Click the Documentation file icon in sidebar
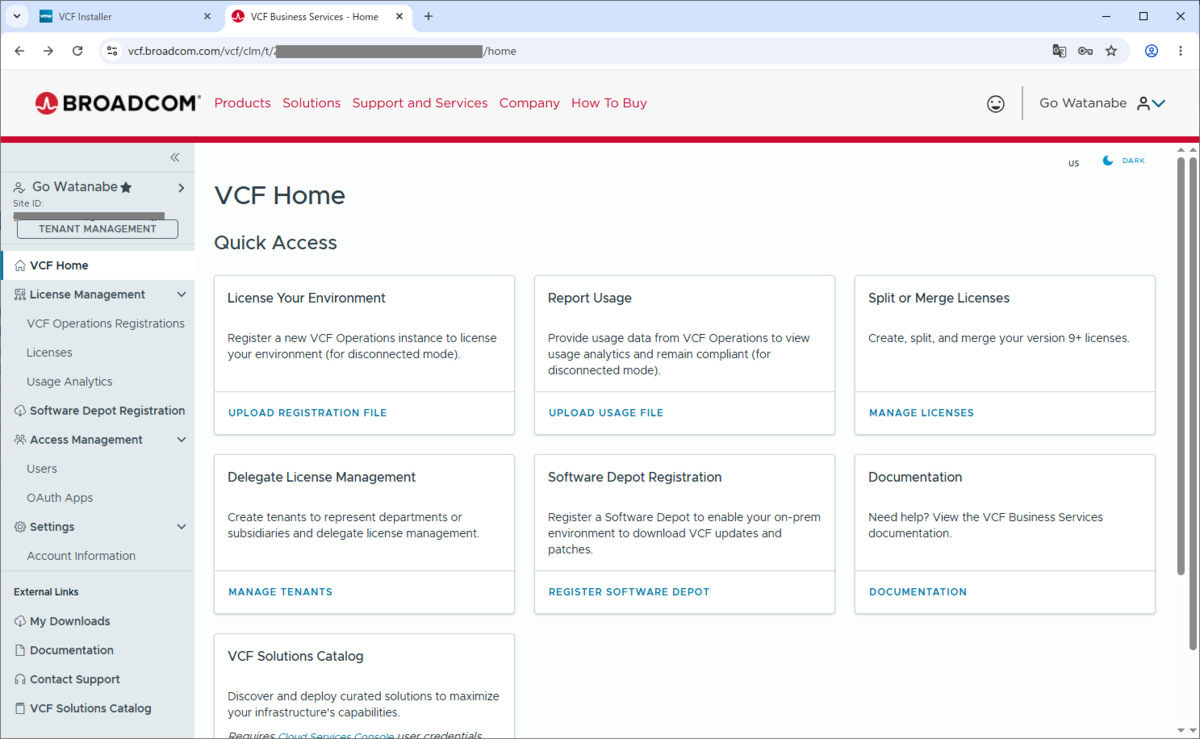 click(20, 650)
